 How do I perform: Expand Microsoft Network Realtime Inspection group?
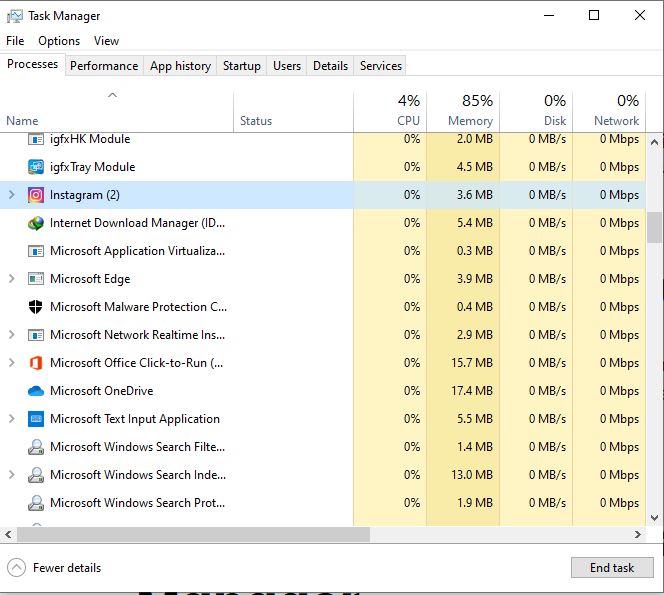[11, 335]
